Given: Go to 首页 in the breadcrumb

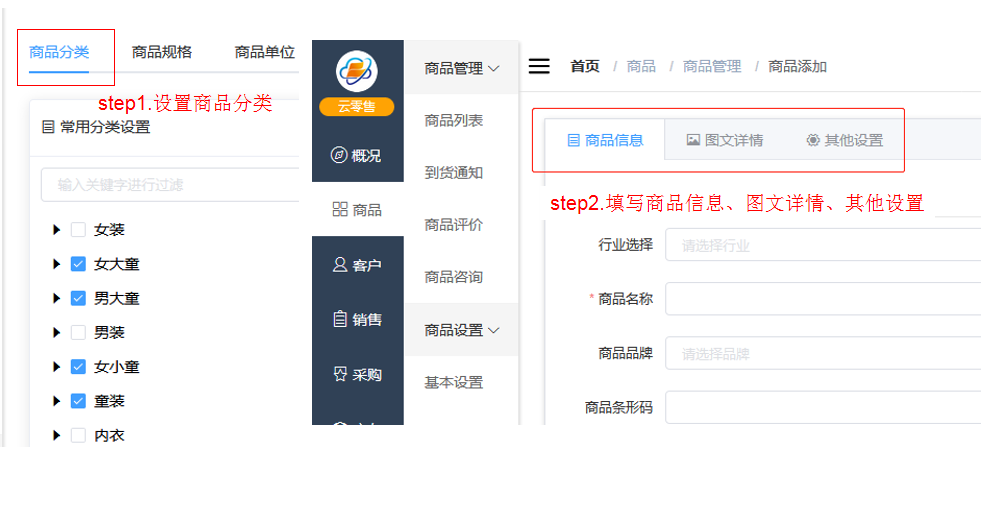Looking at the screenshot, I should click(584, 66).
